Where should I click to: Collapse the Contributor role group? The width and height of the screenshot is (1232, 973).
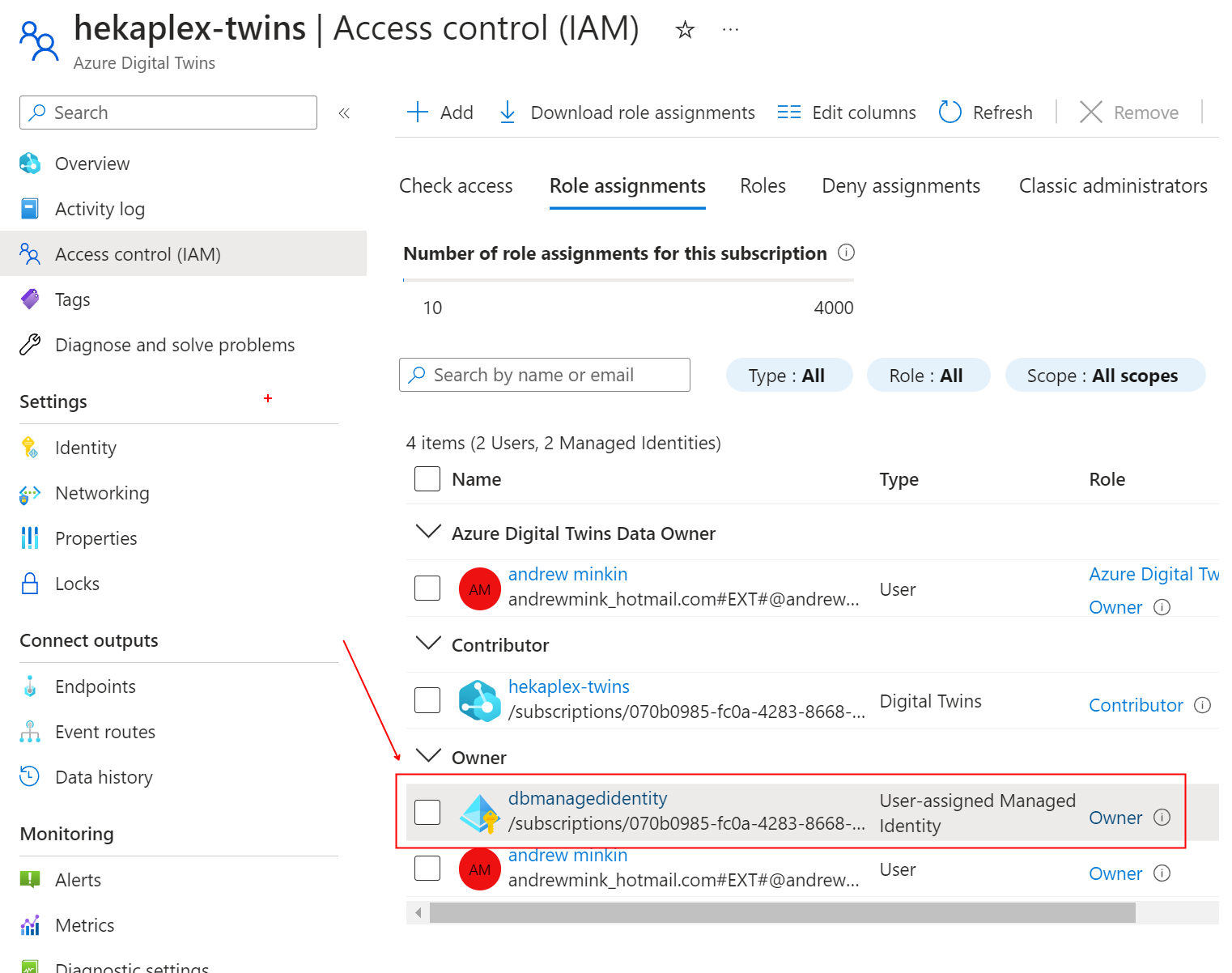[427, 644]
